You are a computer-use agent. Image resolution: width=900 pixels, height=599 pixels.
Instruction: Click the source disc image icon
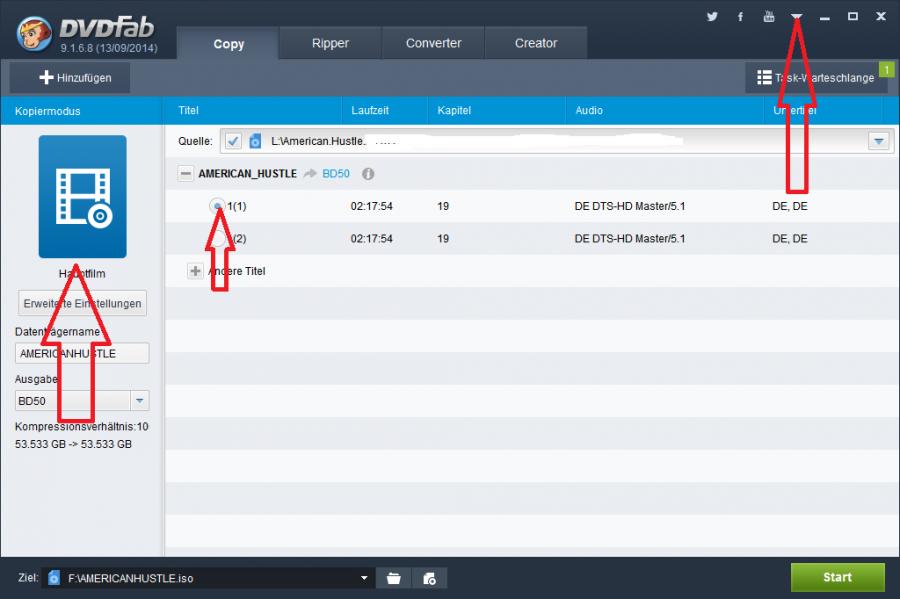[x=255, y=141]
